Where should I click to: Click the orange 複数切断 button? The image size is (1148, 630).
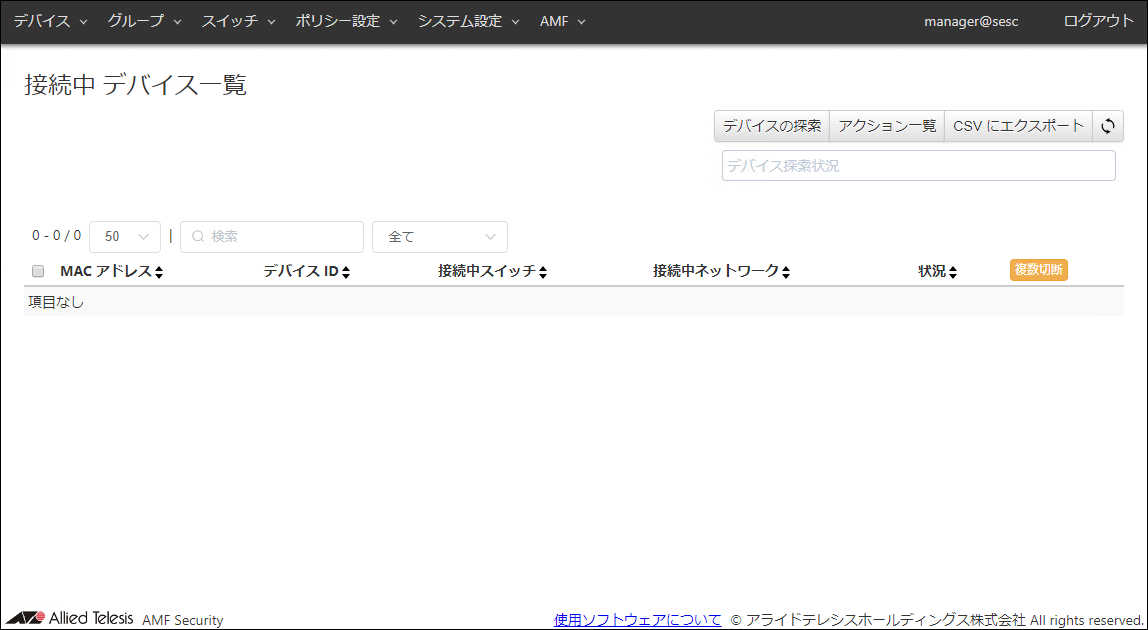tap(1038, 270)
